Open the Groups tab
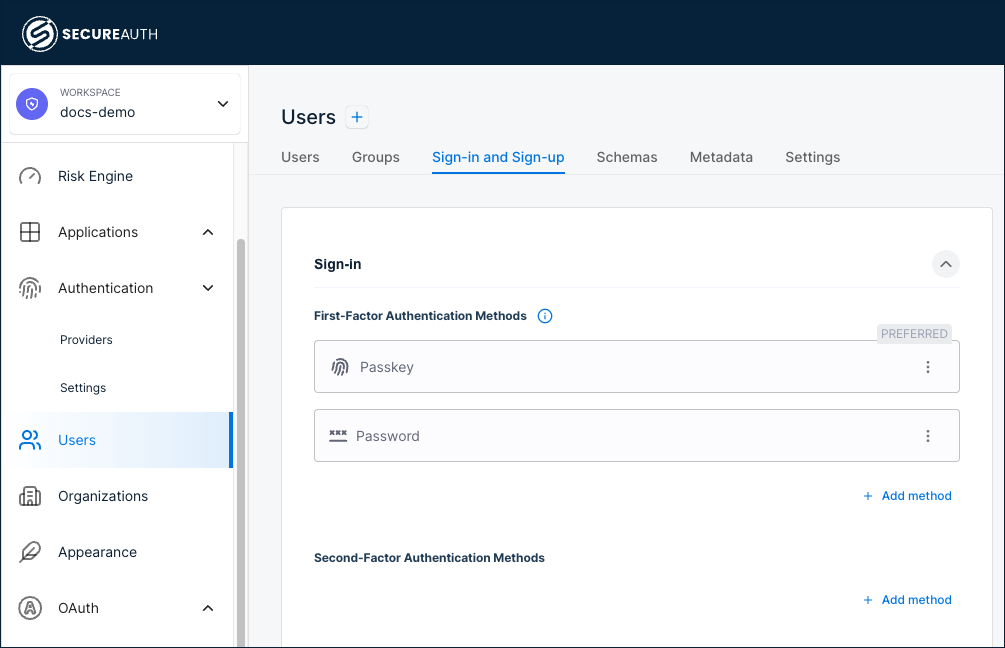Screen dimensions: 1005x648 [375, 157]
